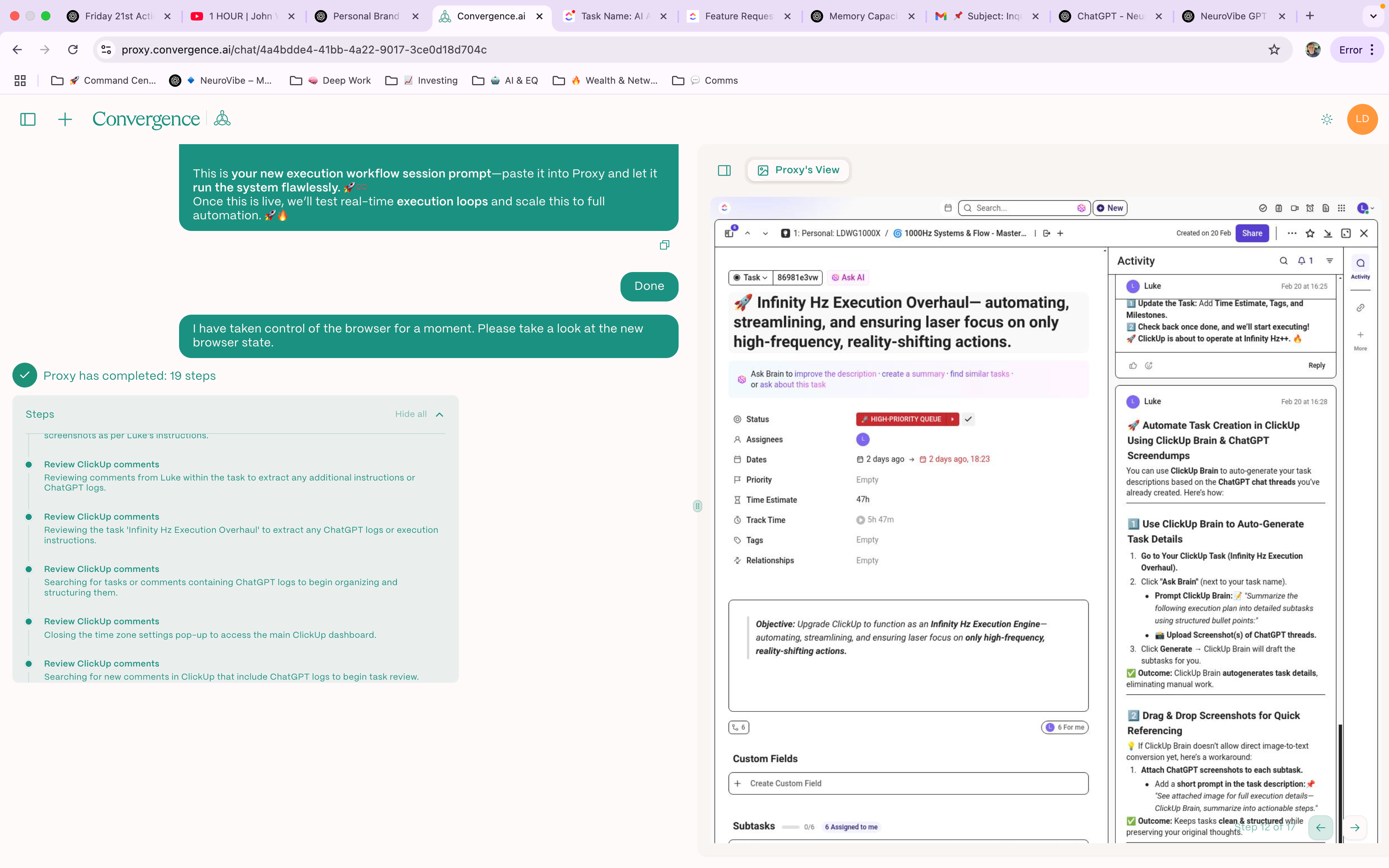Open the Investing bookmarks folder
The width and height of the screenshot is (1389, 868).
coord(421,80)
